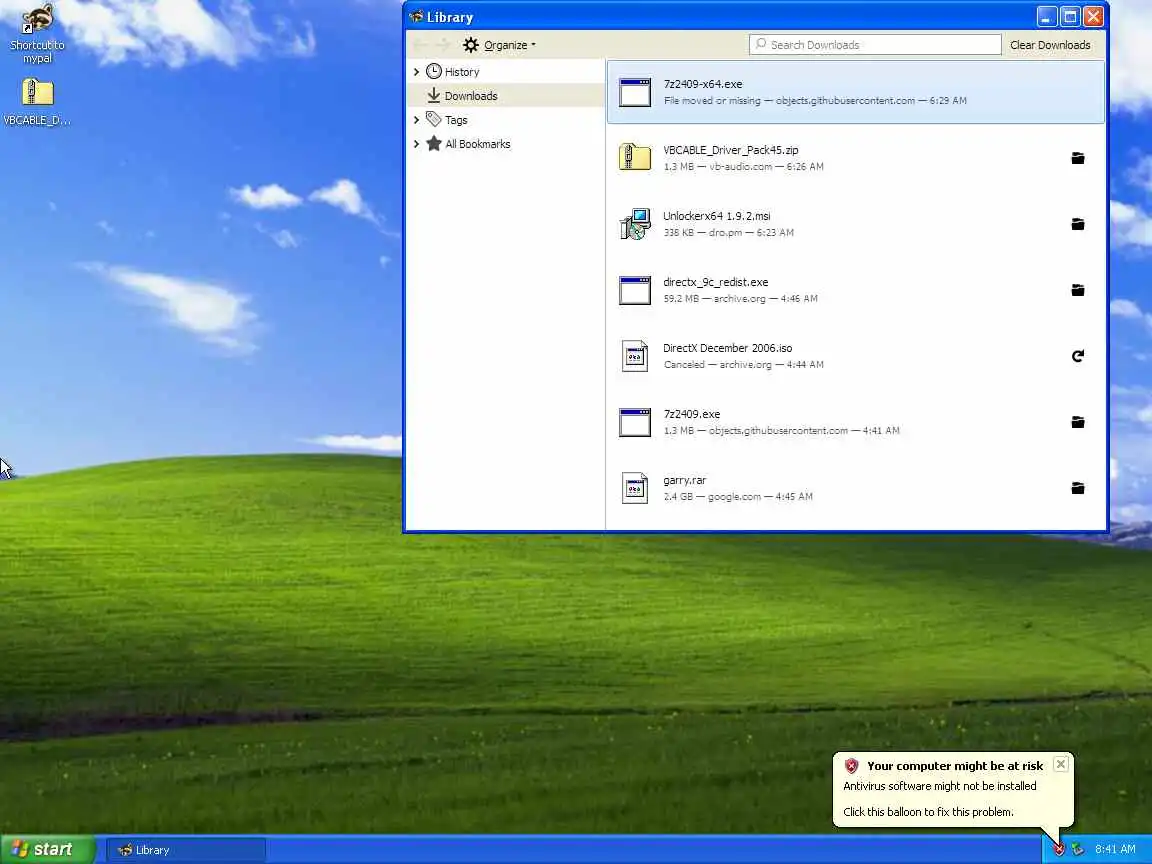The height and width of the screenshot is (864, 1152).
Task: Select History in the Library sidebar
Action: [x=505, y=71]
